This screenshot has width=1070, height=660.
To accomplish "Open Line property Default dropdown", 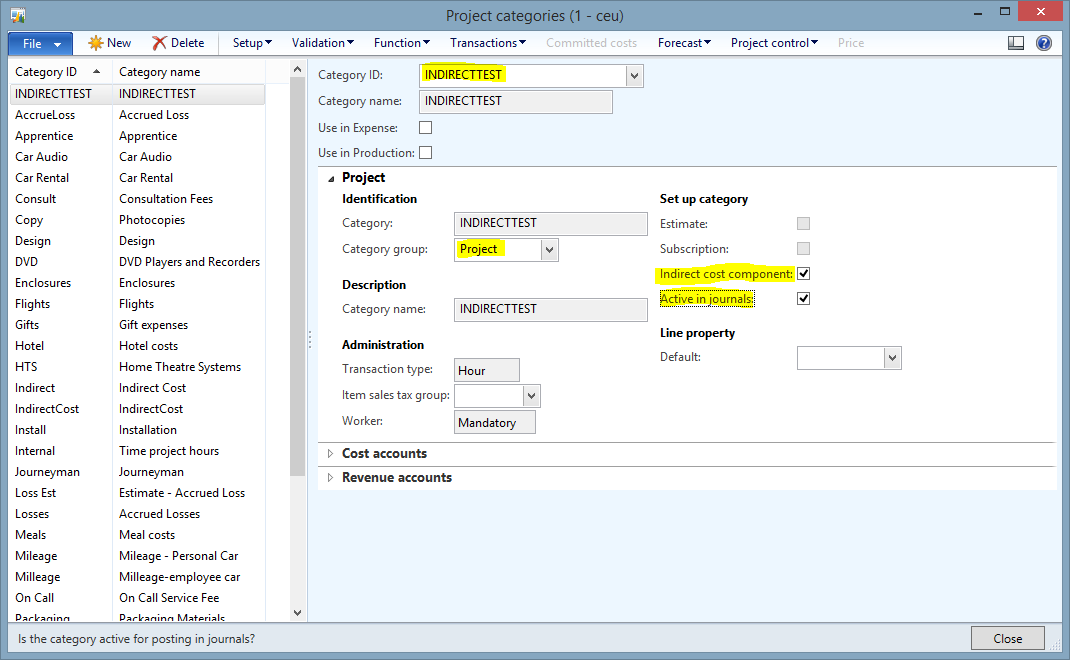I will [x=892, y=358].
